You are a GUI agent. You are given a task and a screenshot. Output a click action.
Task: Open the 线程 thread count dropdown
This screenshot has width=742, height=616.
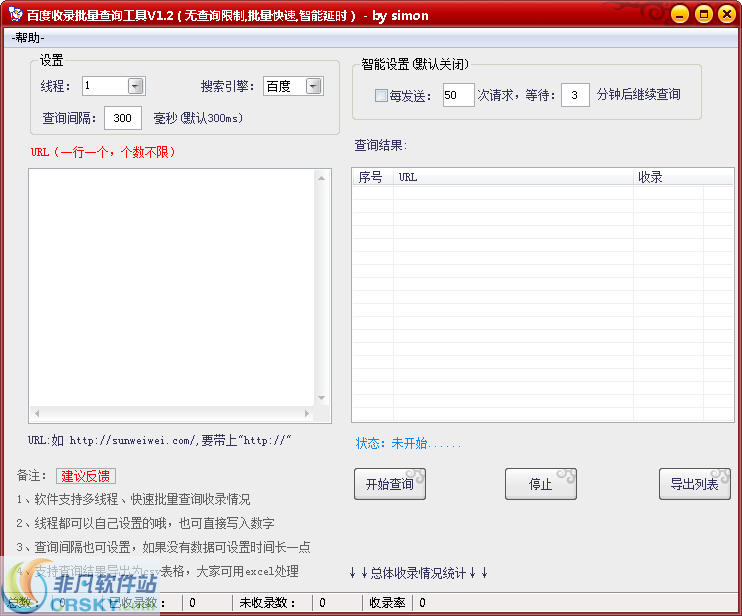click(x=135, y=86)
